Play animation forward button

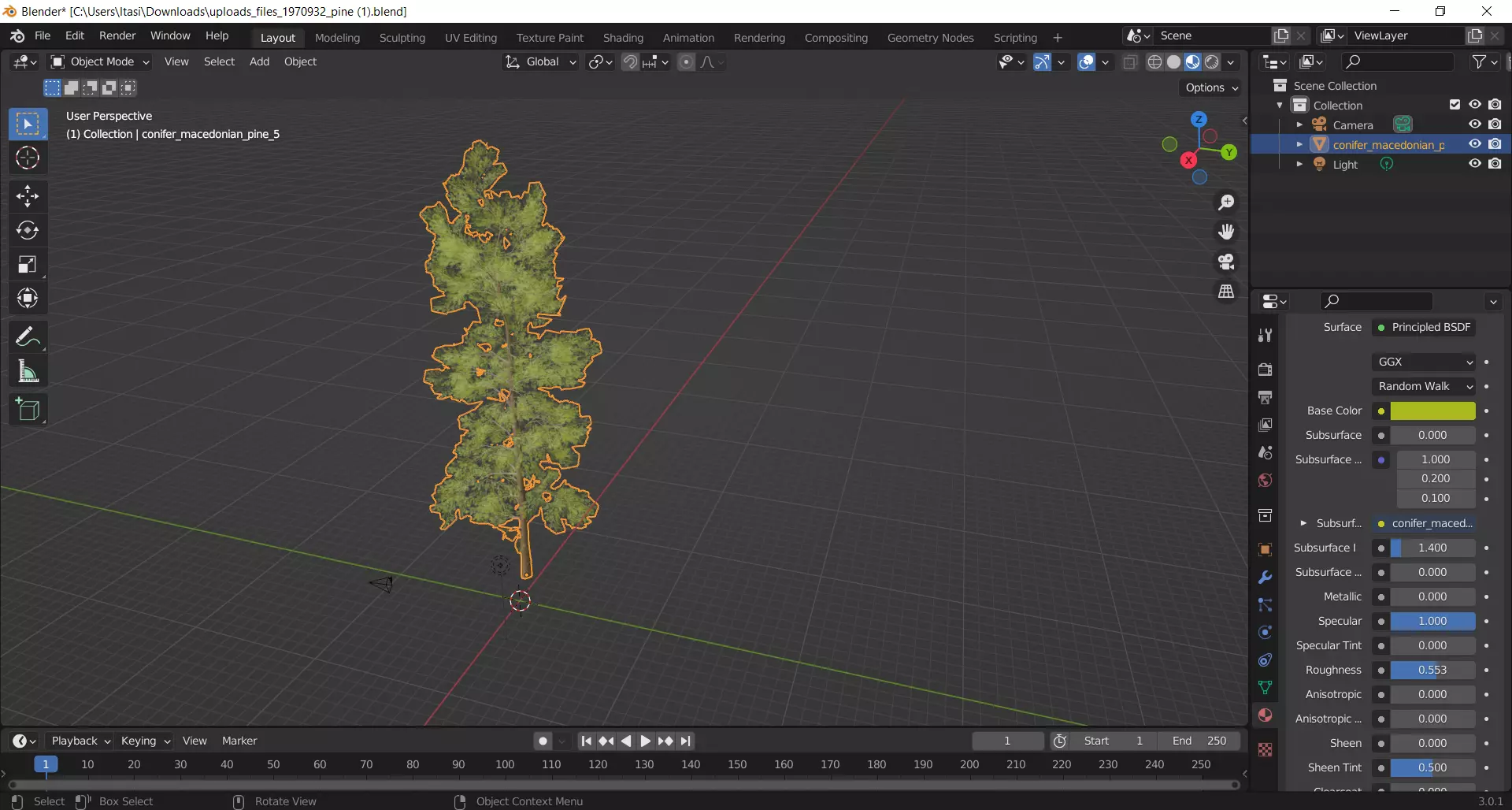tap(645, 741)
